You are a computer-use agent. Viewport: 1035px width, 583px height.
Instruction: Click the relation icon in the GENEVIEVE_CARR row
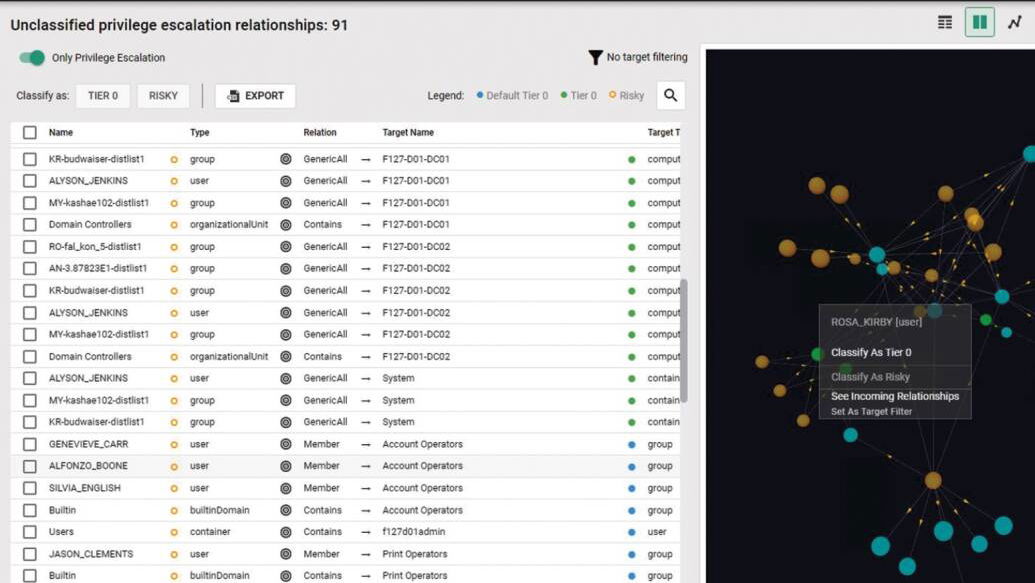coord(285,444)
